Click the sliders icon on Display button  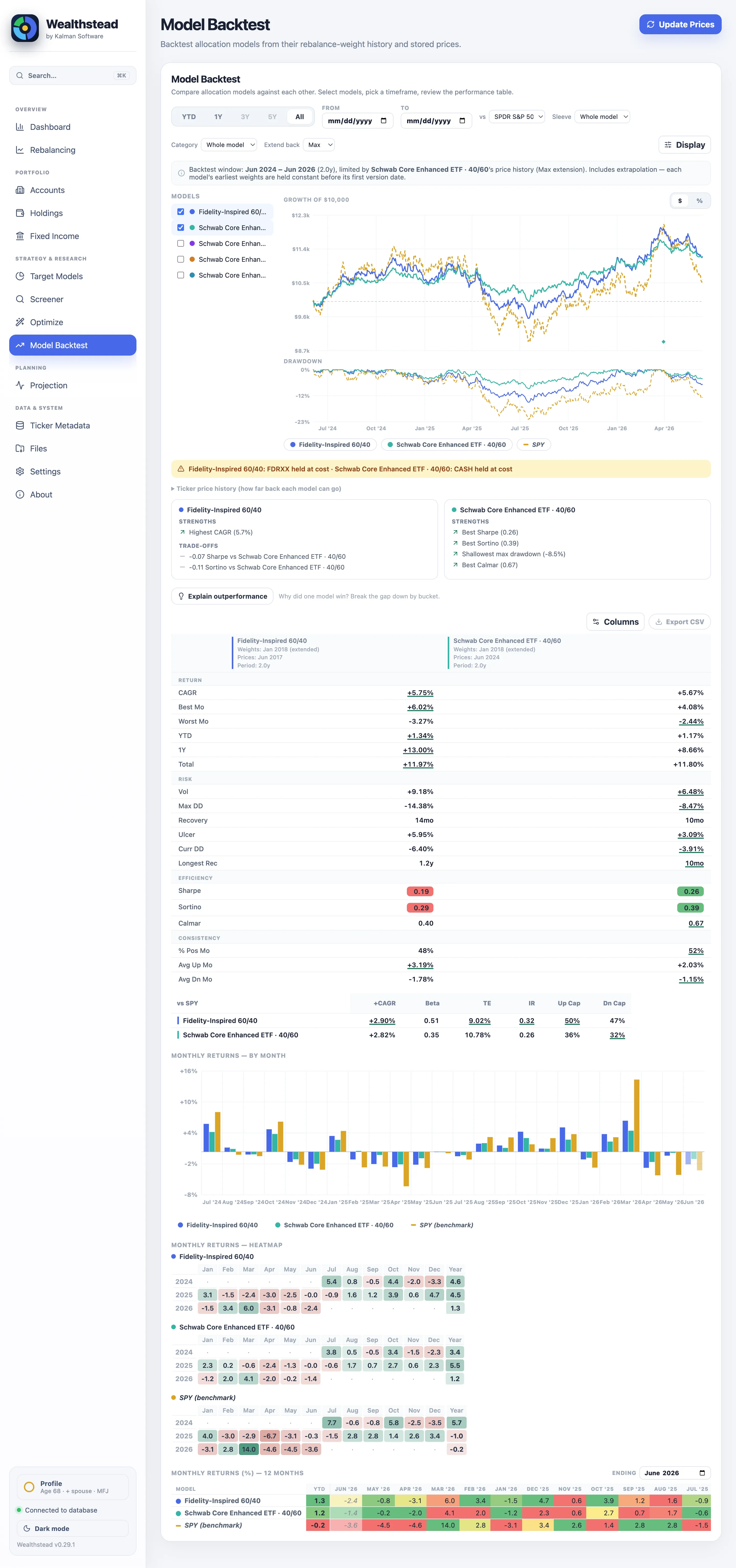(x=668, y=145)
